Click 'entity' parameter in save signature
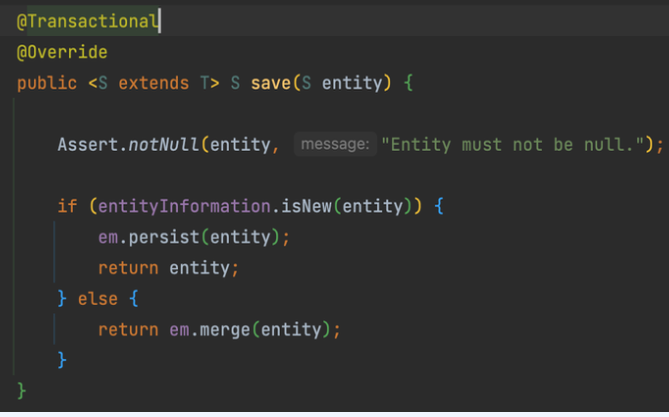This screenshot has height=417, width=669. (x=352, y=83)
